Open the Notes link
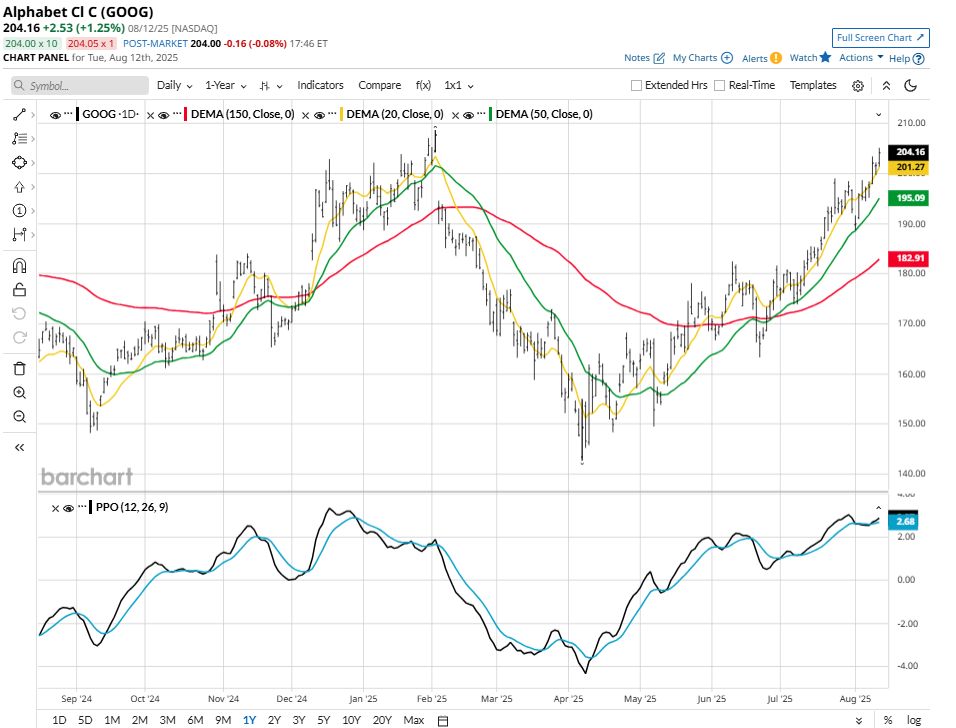 coord(644,58)
